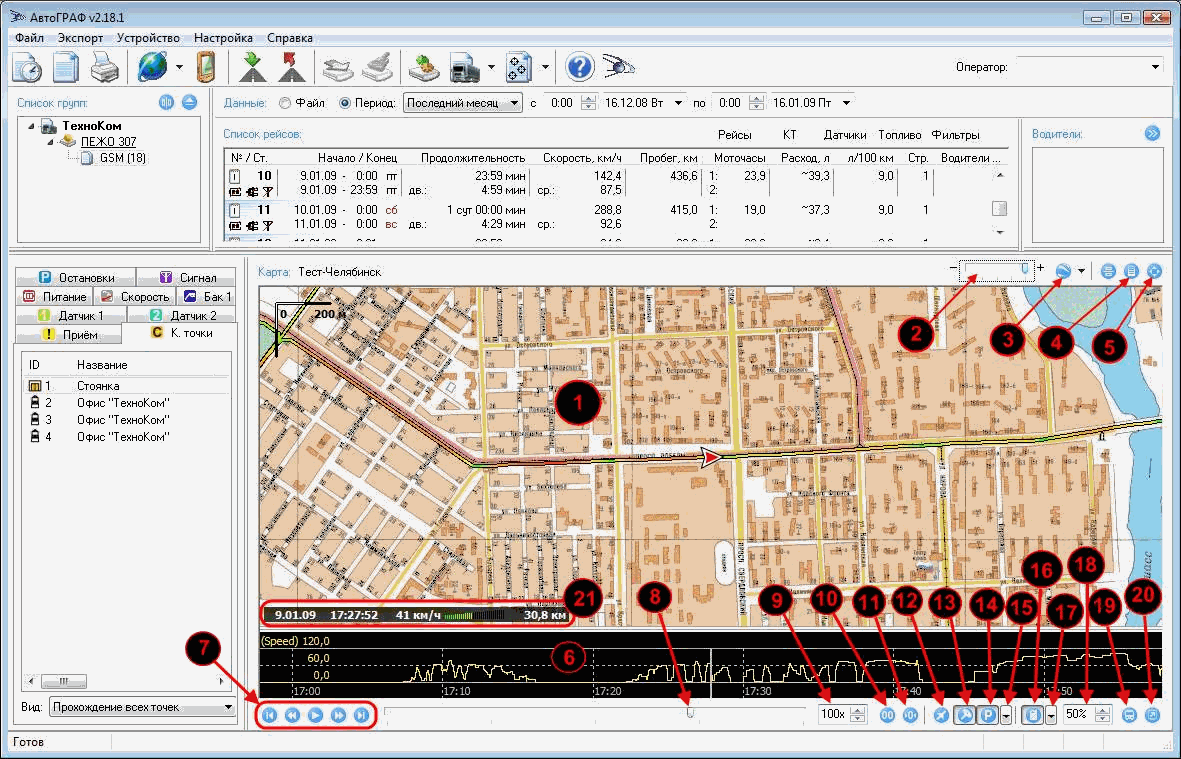Click the playback position slider under the map
The height and width of the screenshot is (759, 1181).
point(690,713)
